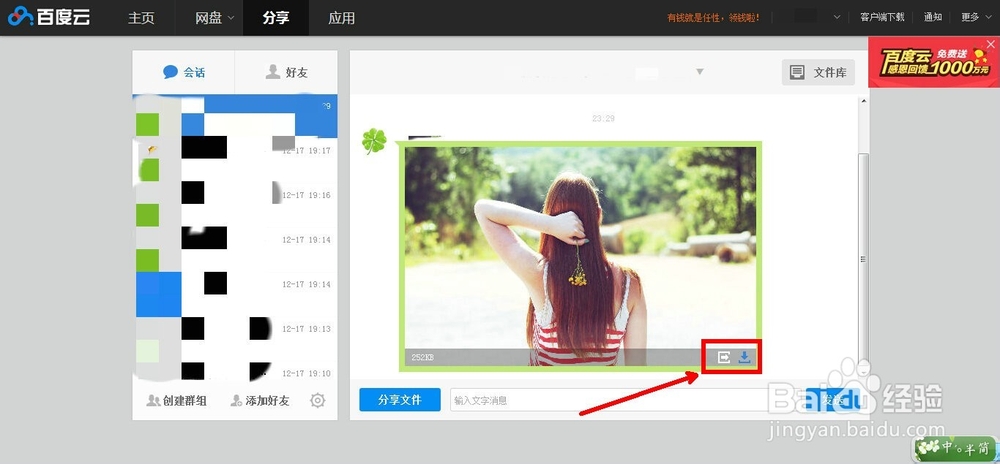This screenshot has width=1000, height=464.
Task: Open the orange 有钱就是任性 promo link
Action: [713, 18]
